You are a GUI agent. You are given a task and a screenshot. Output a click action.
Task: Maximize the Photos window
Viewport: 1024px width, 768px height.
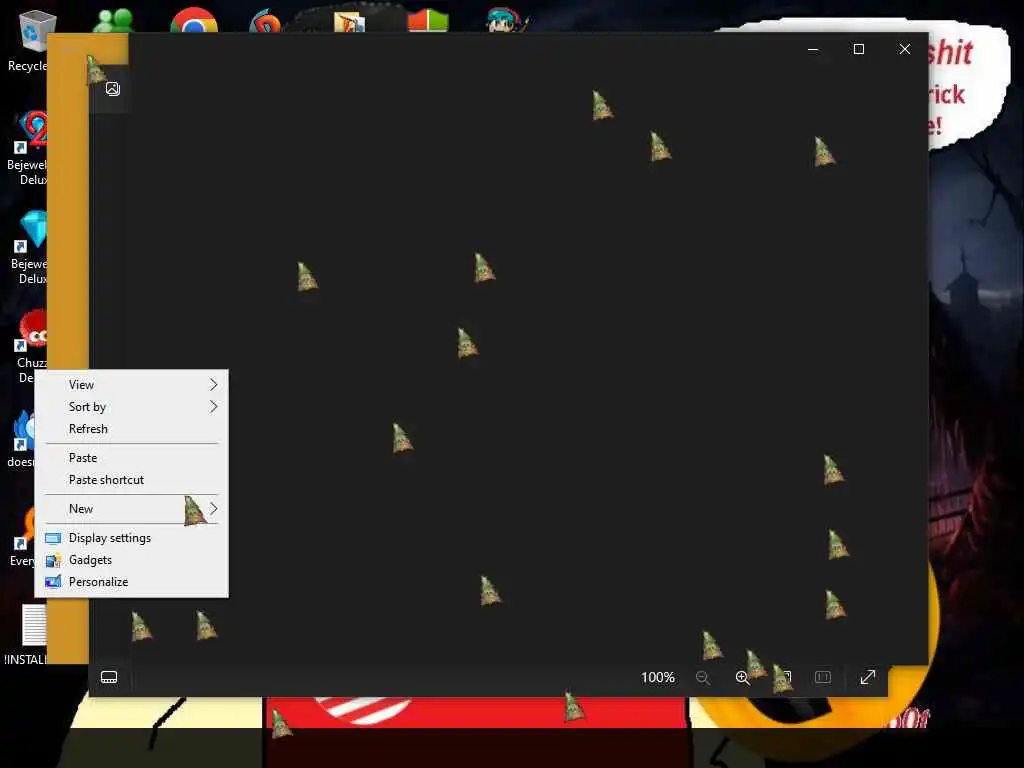point(859,49)
